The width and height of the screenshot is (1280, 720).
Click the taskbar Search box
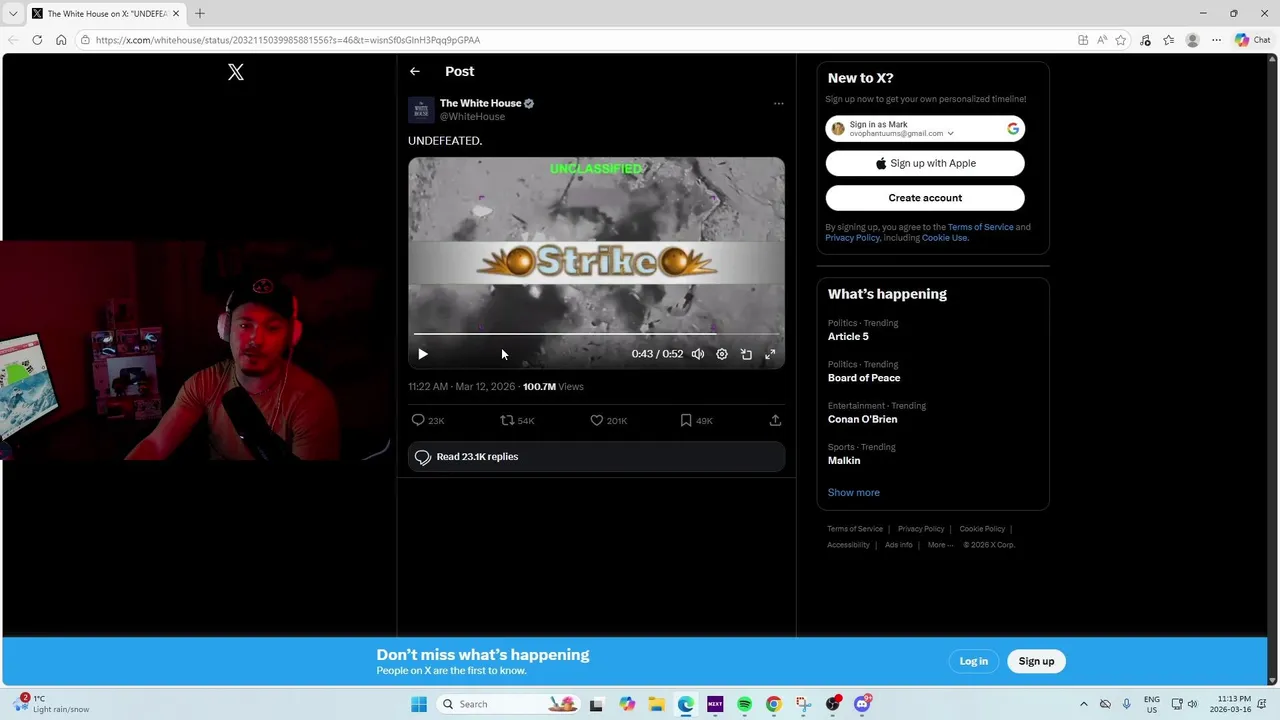click(x=509, y=704)
